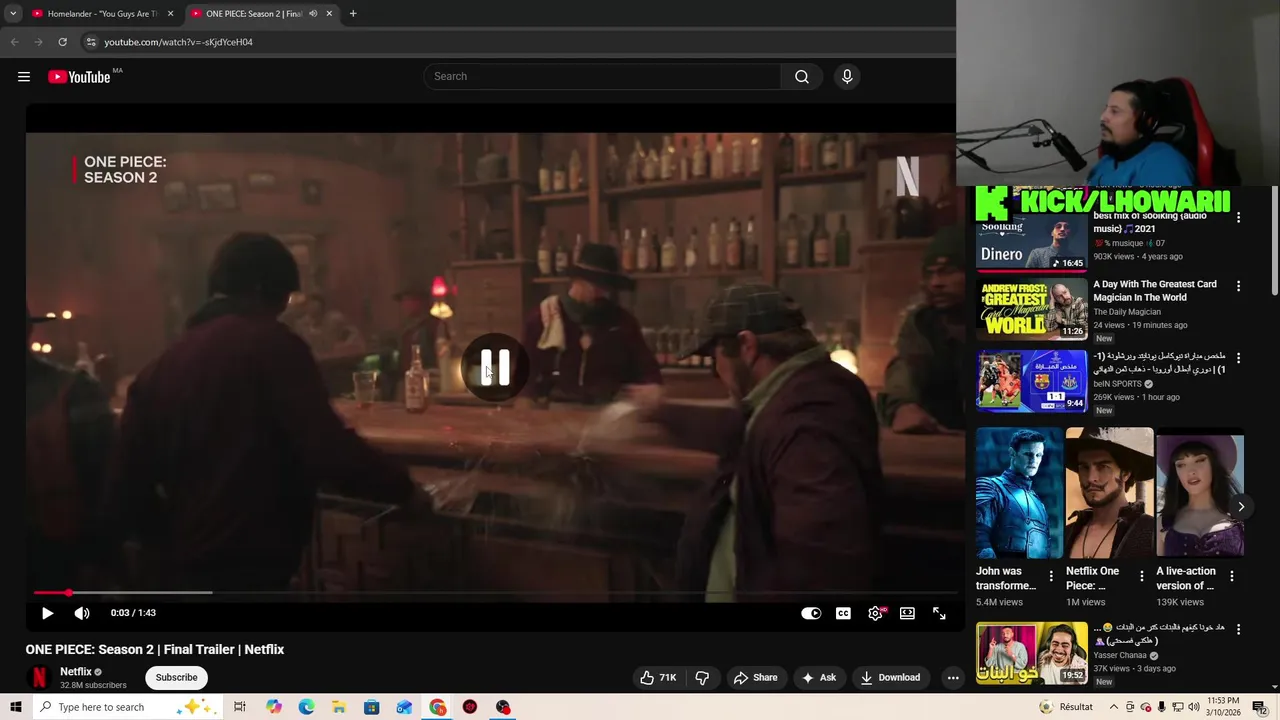Open options for A live-action version Short

1232,576
